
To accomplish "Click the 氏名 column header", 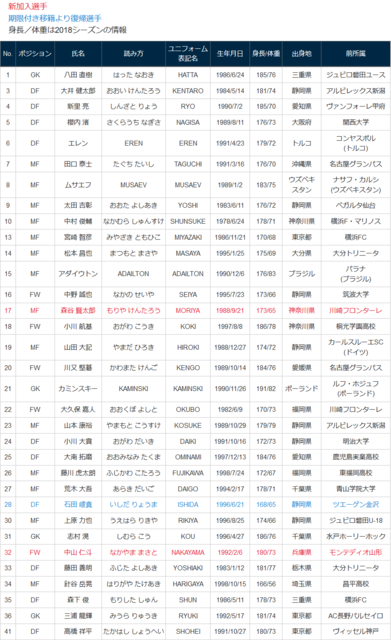I will coord(78,53).
